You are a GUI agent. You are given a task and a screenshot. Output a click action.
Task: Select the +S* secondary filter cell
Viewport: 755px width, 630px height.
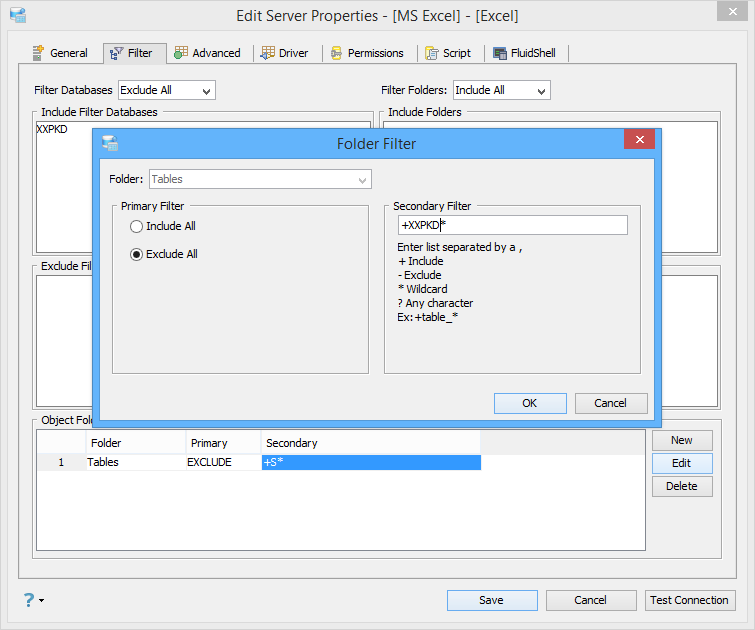pyautogui.click(x=371, y=462)
